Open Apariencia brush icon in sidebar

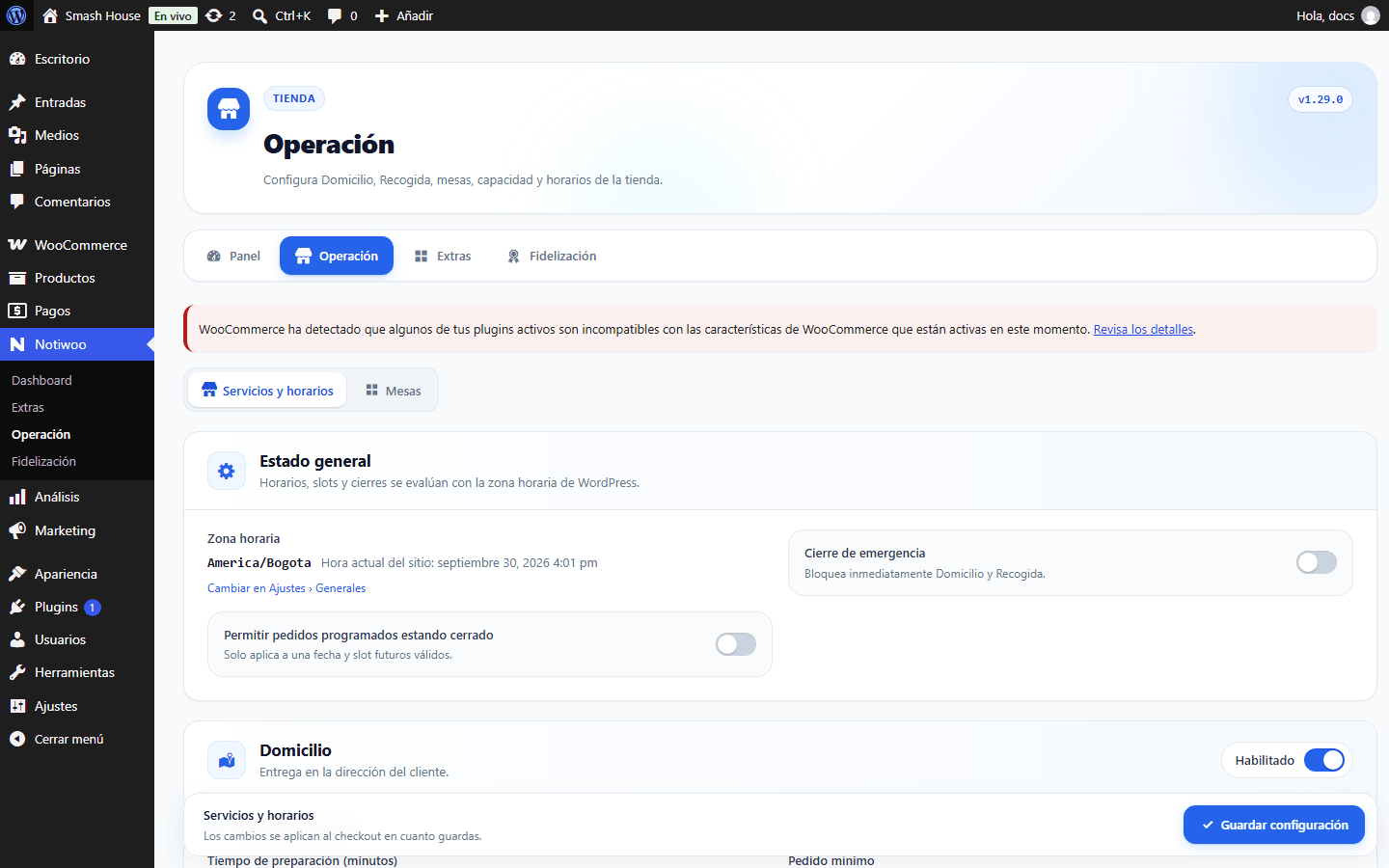click(17, 574)
